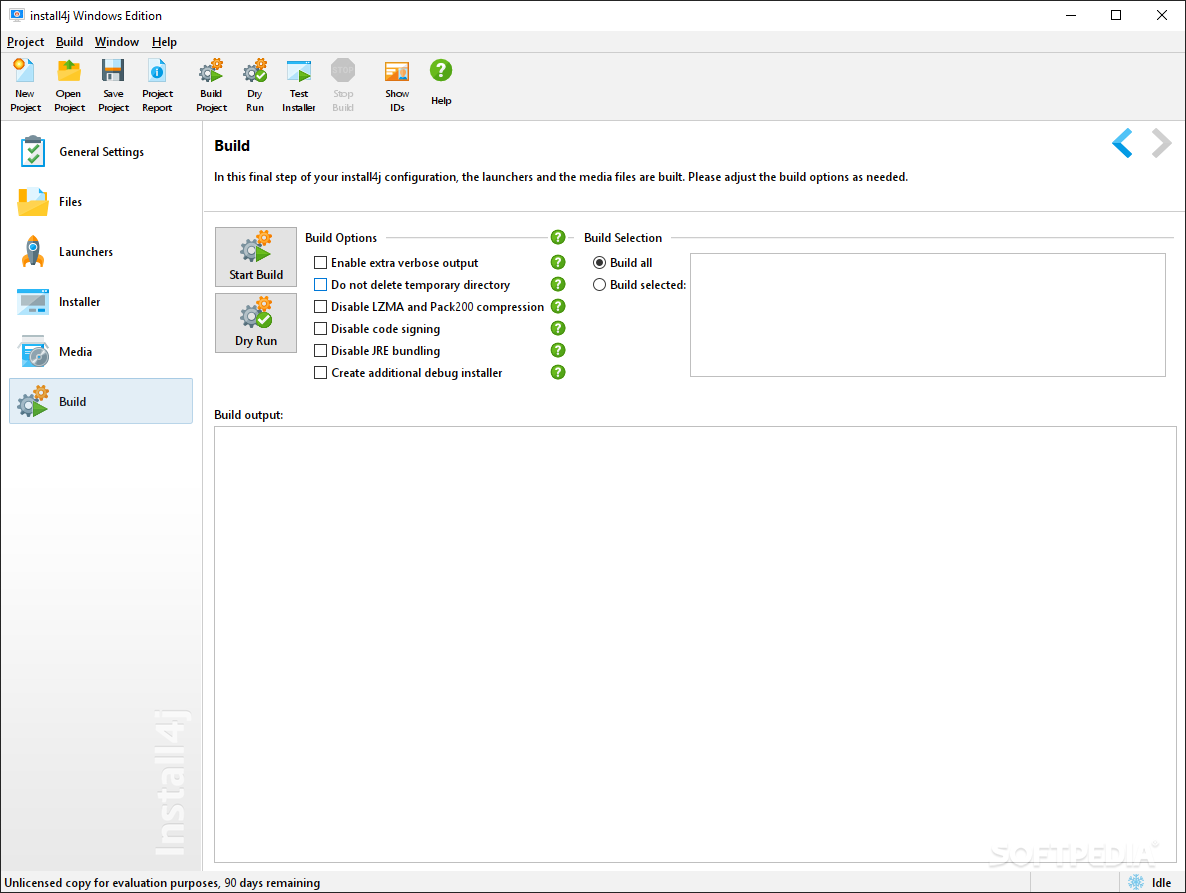The image size is (1186, 893).
Task: Show help for LZMA and Pack200 compression option
Action: 558,306
